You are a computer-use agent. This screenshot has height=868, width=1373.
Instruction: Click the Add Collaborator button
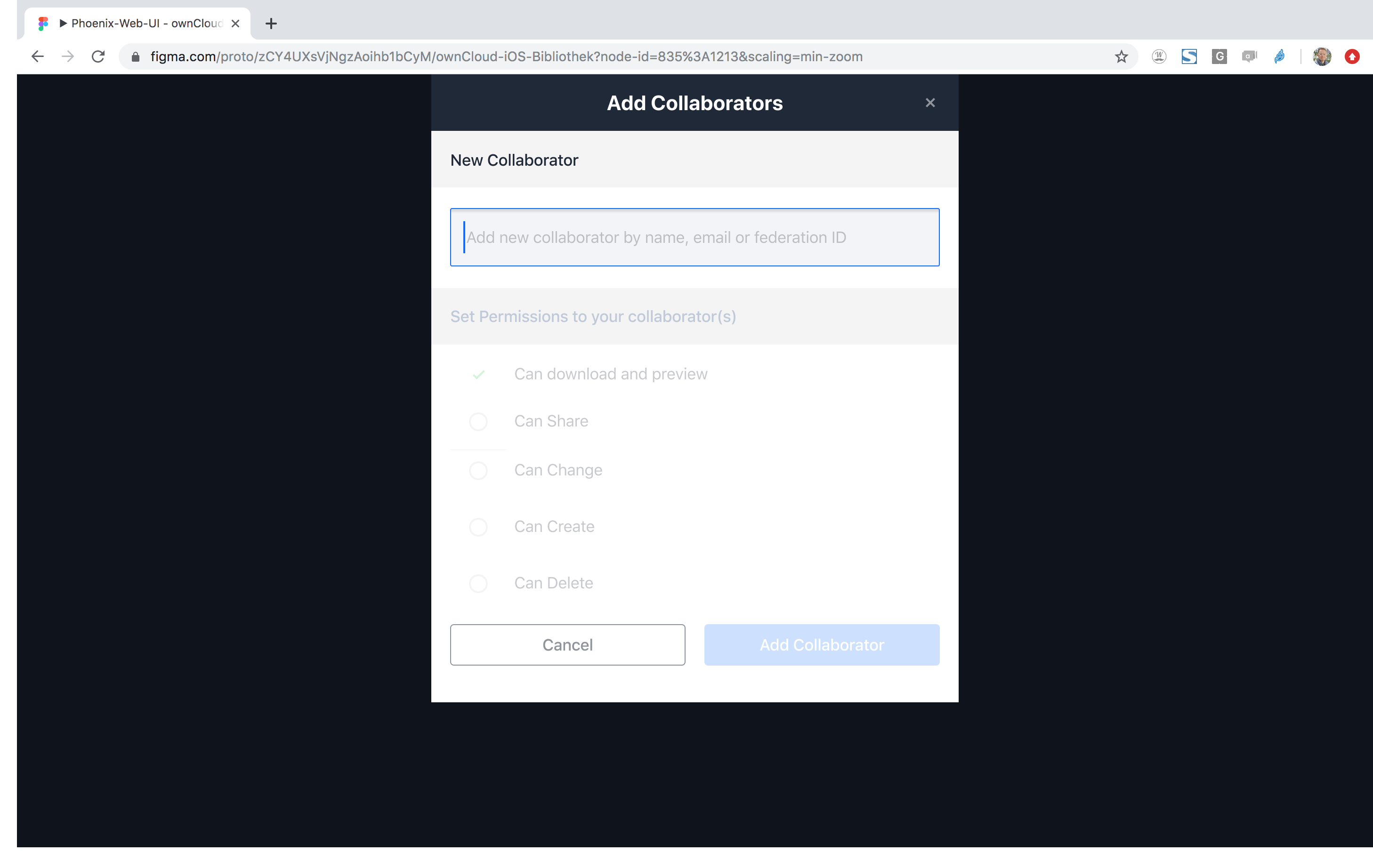click(822, 644)
